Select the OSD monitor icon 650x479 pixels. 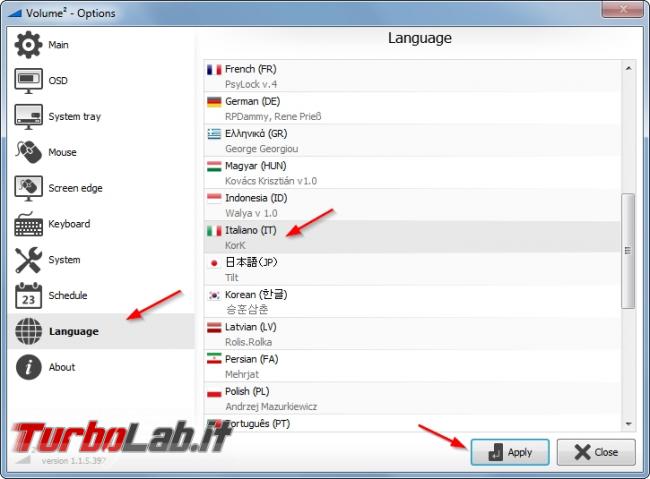(x=28, y=80)
